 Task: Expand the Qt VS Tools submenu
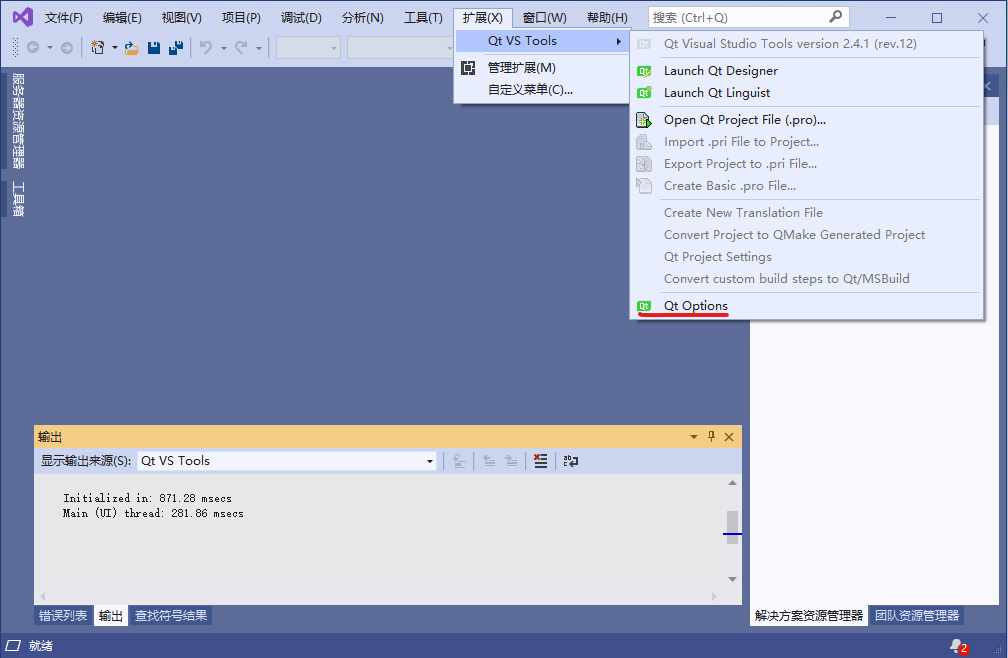click(x=541, y=41)
